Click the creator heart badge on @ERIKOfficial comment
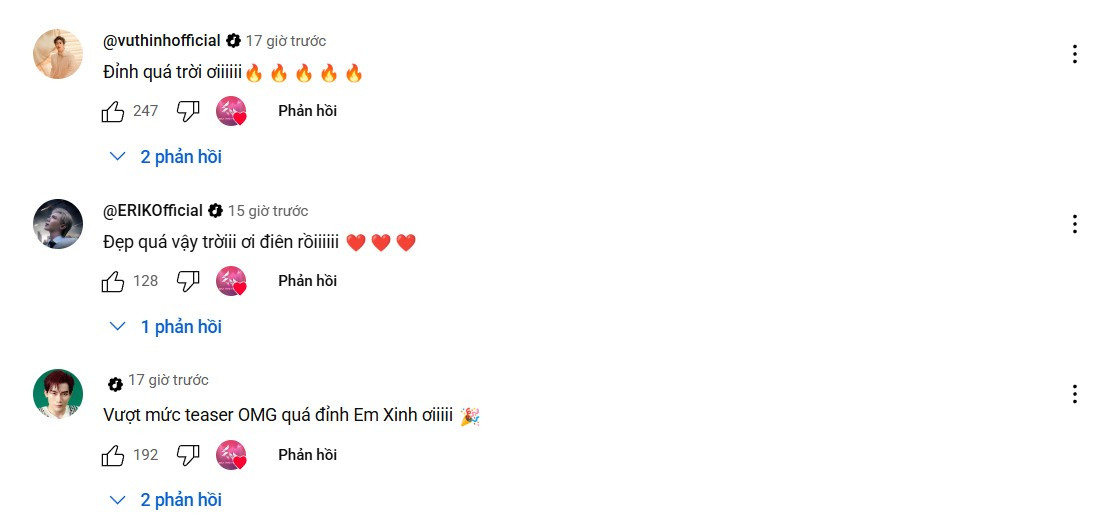The width and height of the screenshot is (1118, 525). (x=231, y=281)
